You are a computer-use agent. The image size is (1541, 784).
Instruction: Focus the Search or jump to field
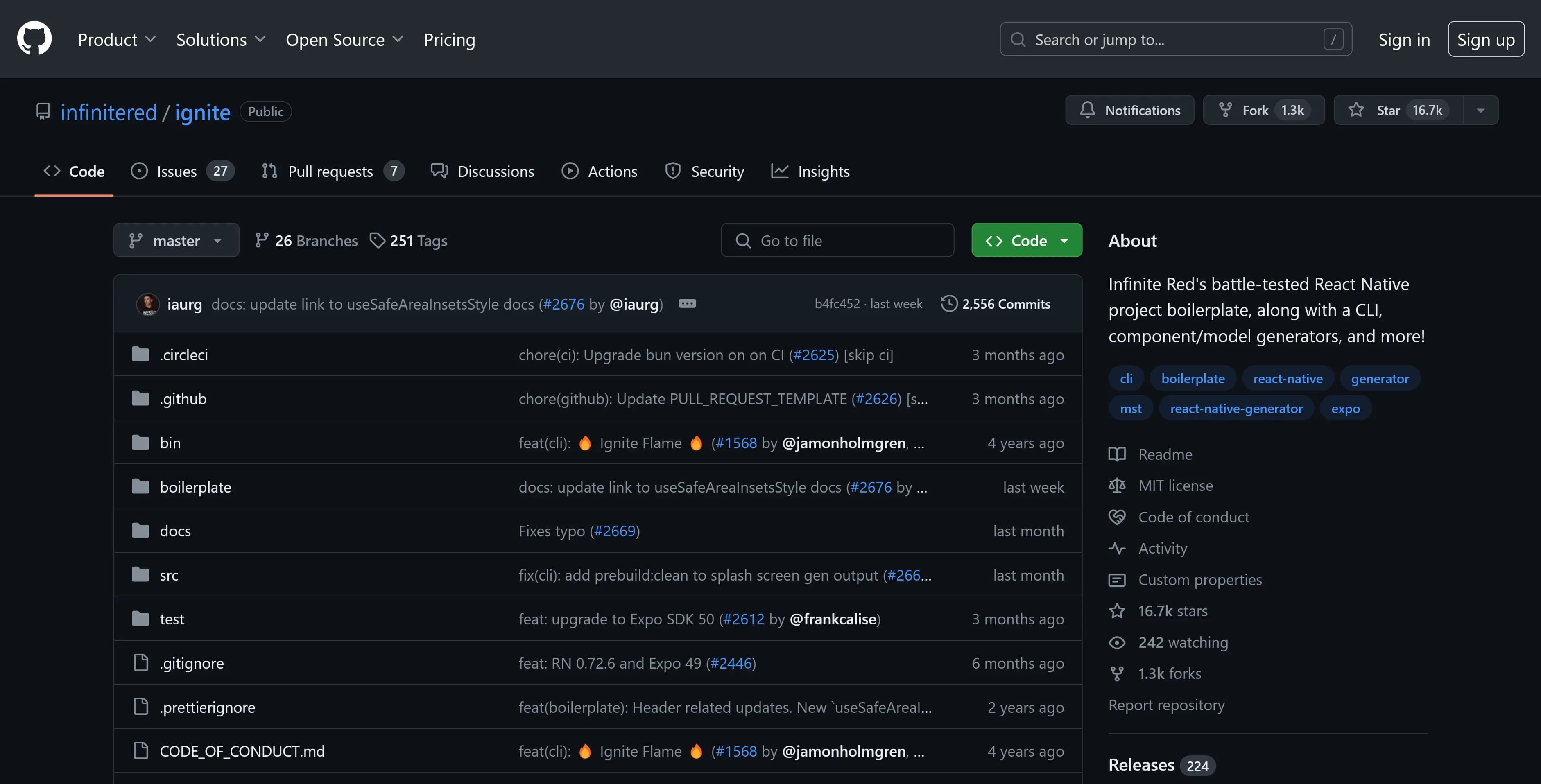tap(1175, 39)
